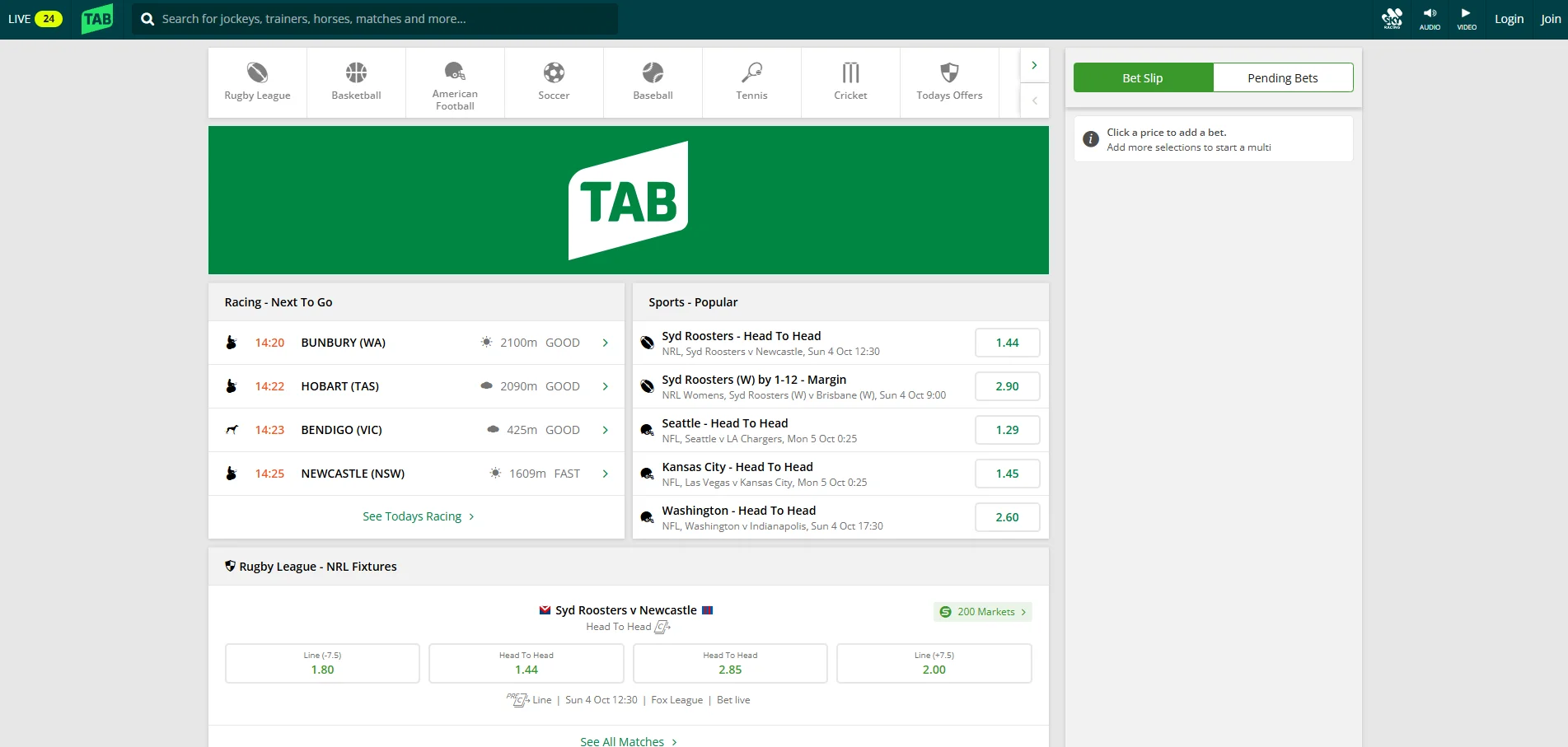Click the dollar icon on 200 Markets
1568x747 pixels.
click(945, 612)
